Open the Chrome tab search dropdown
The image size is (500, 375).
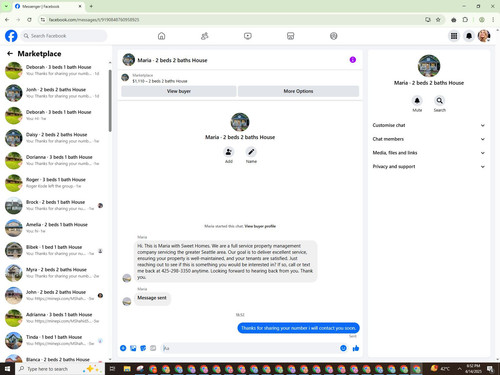tap(6, 6)
